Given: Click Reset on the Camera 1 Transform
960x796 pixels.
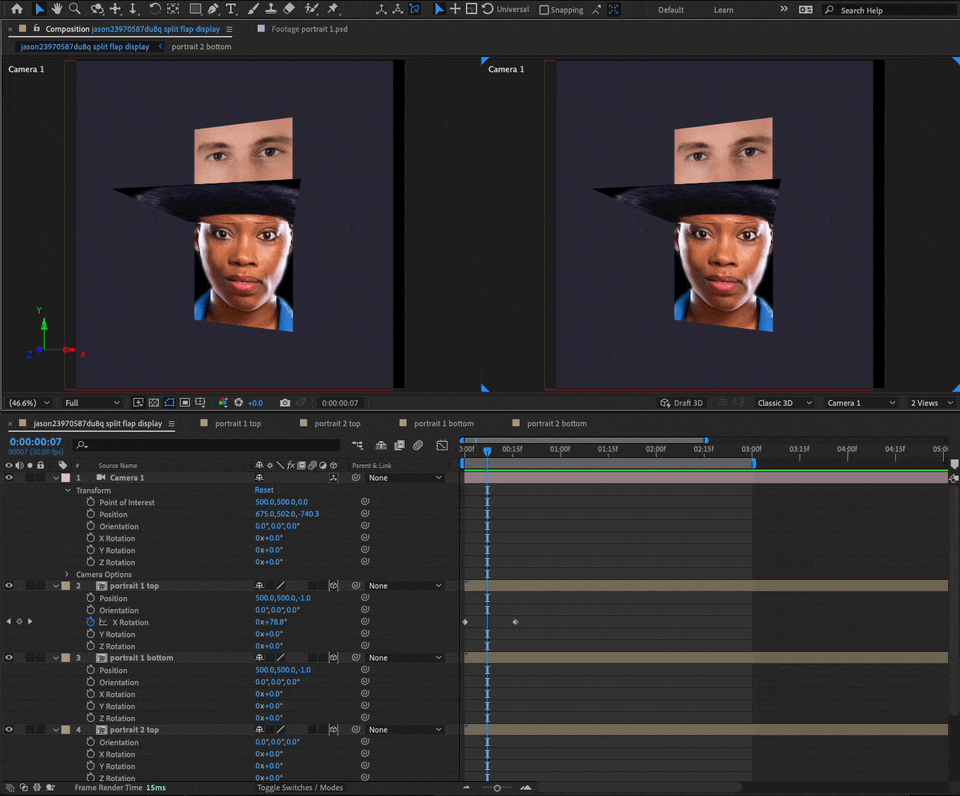Looking at the screenshot, I should 263,490.
